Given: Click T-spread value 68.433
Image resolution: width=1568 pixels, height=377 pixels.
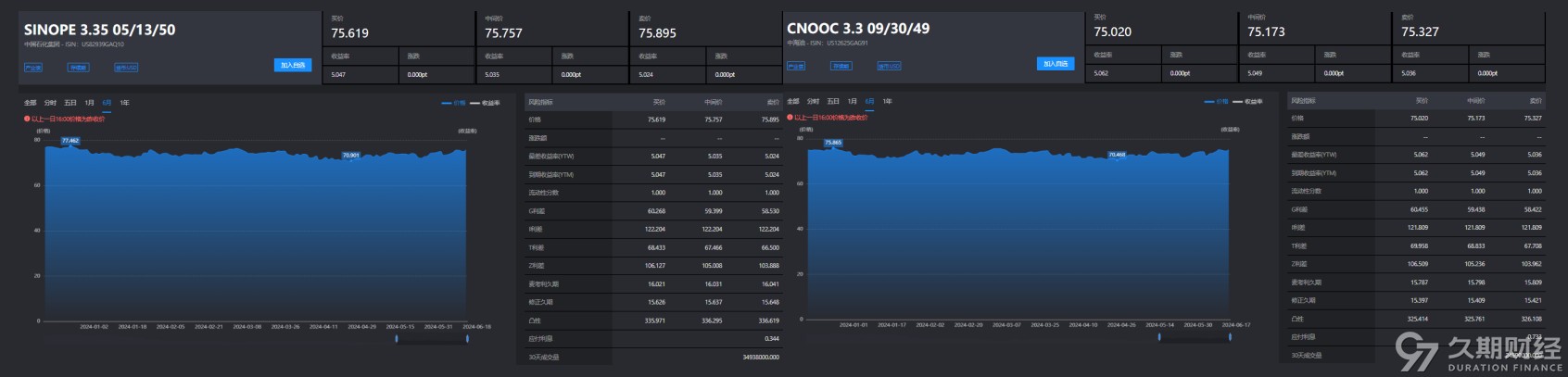Looking at the screenshot, I should [x=656, y=247].
